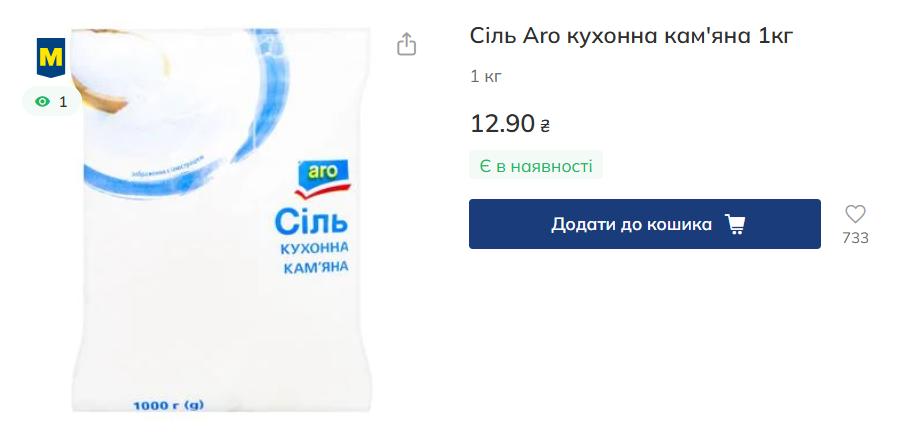Screen dimensions: 918x432
Task: Open the salt package product image
Action: pyautogui.click(x=221, y=220)
